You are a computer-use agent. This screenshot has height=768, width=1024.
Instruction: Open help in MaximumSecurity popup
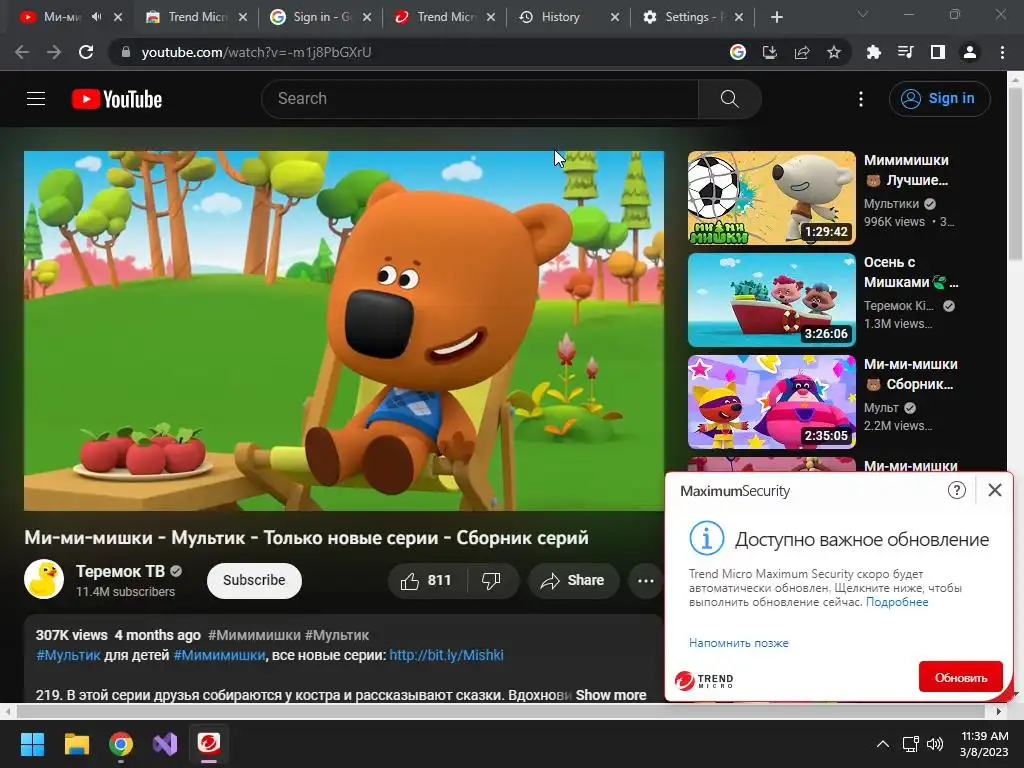click(957, 490)
